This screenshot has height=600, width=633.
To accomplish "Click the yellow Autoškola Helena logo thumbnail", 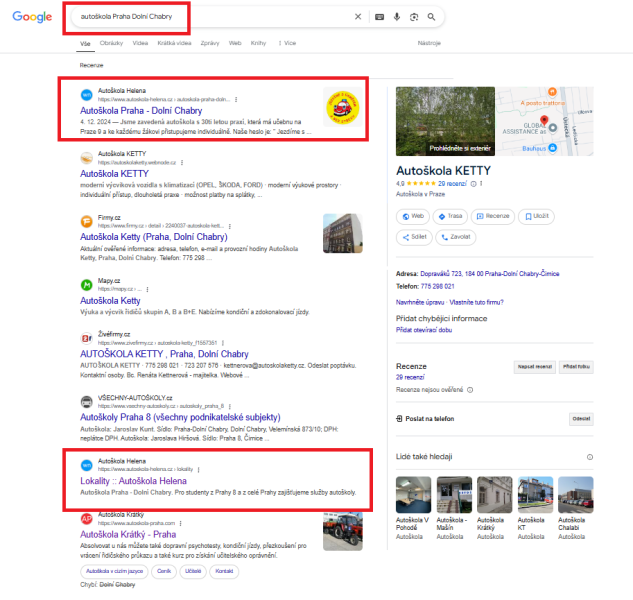I will 343,107.
